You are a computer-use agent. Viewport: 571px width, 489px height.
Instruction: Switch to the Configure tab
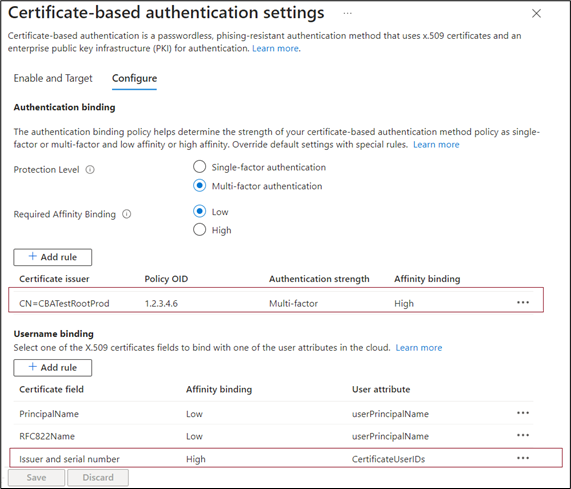[x=134, y=78]
